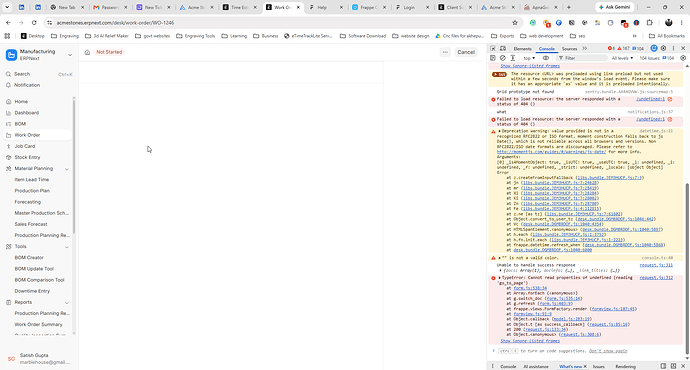The height and width of the screenshot is (370, 690).
Task: Switch to the Sources tab in DevTools
Action: pyautogui.click(x=569, y=49)
